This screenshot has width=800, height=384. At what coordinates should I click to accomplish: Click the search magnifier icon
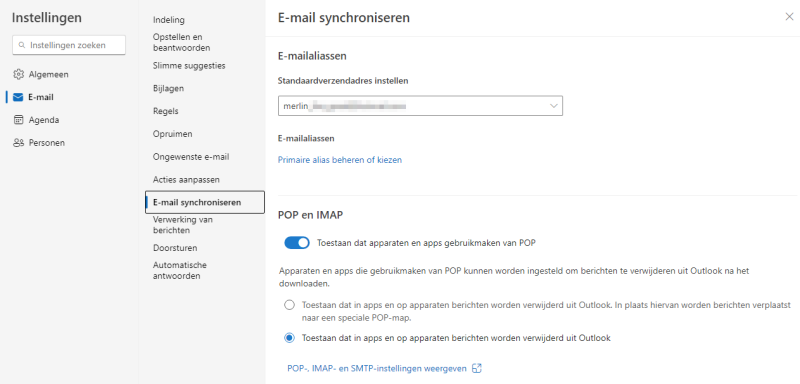(x=22, y=45)
